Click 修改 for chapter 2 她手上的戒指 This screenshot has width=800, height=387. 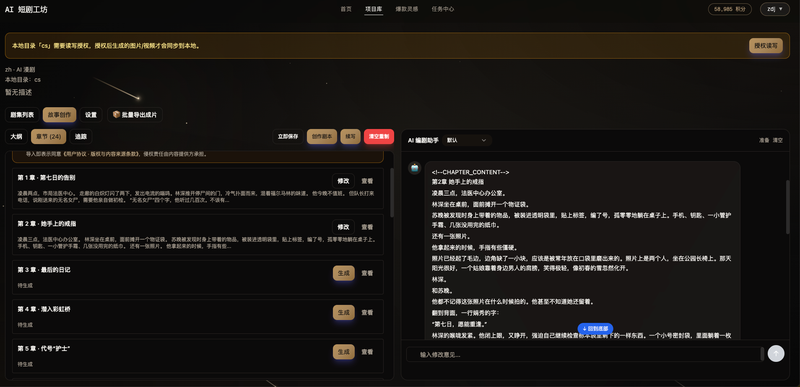(x=343, y=227)
